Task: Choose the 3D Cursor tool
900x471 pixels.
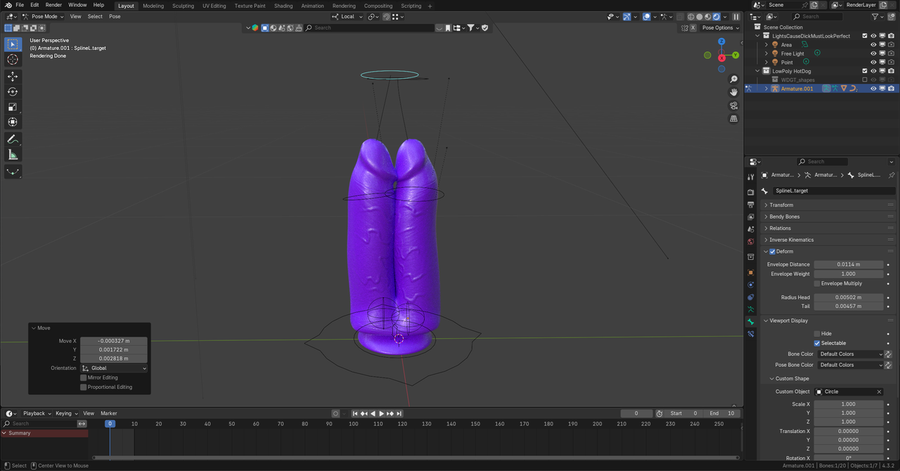Action: point(13,60)
